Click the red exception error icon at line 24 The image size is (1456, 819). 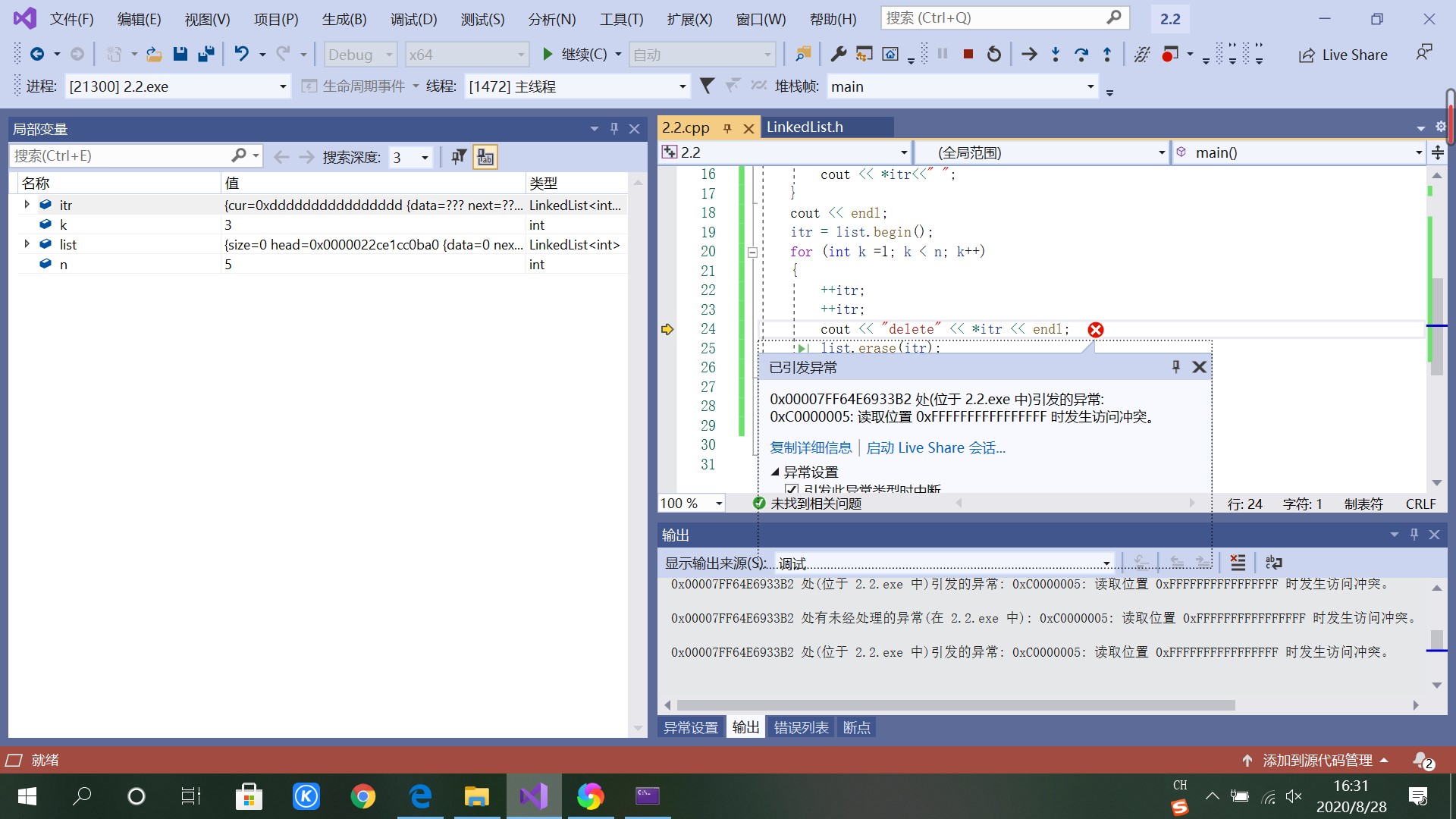(1096, 330)
